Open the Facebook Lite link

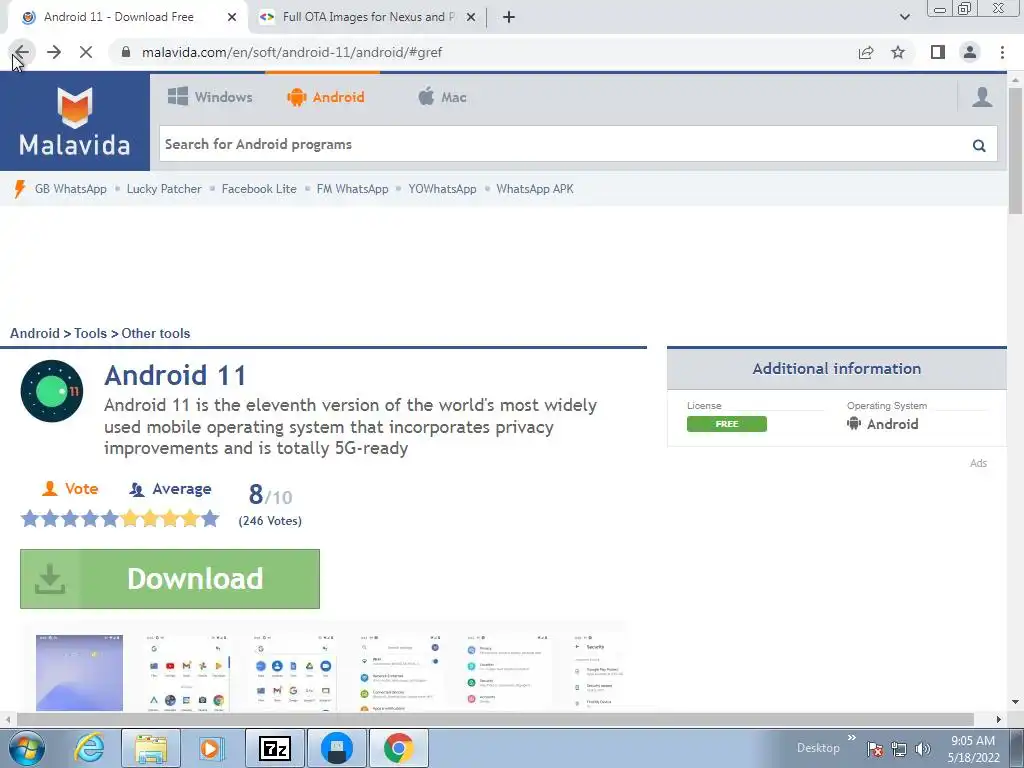click(x=259, y=189)
